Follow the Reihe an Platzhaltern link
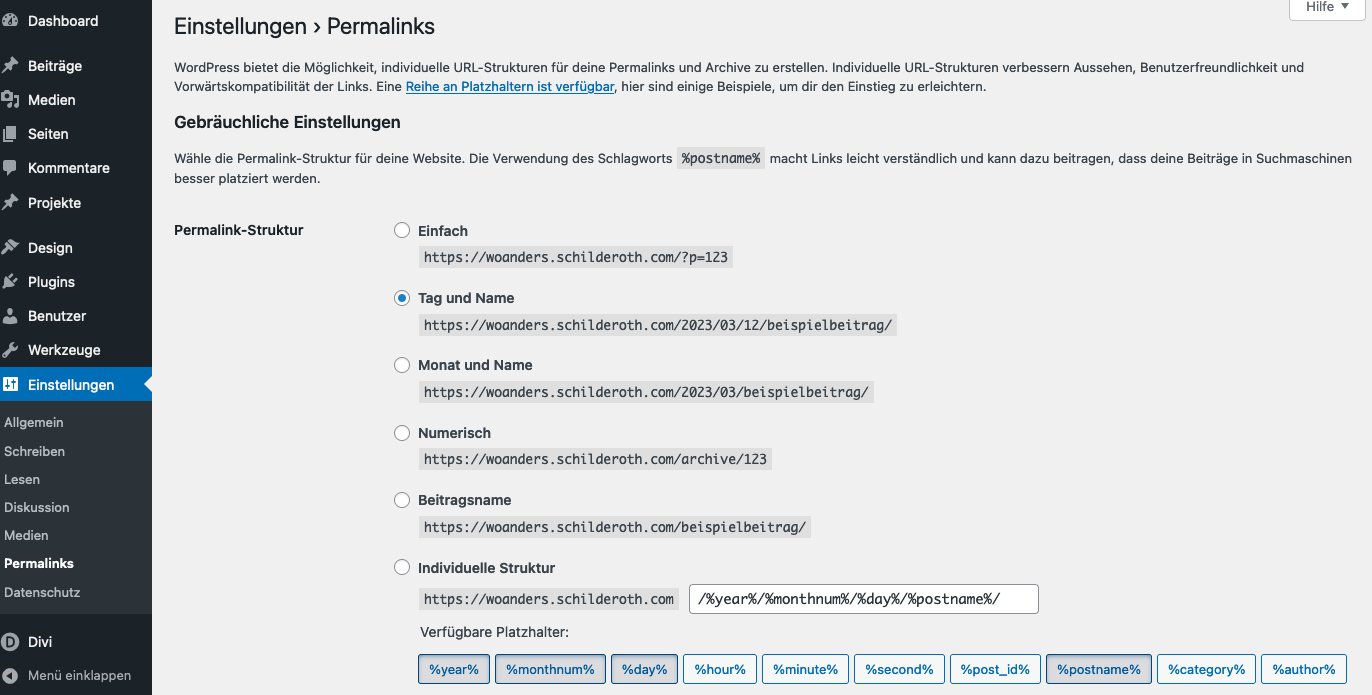 click(x=510, y=87)
